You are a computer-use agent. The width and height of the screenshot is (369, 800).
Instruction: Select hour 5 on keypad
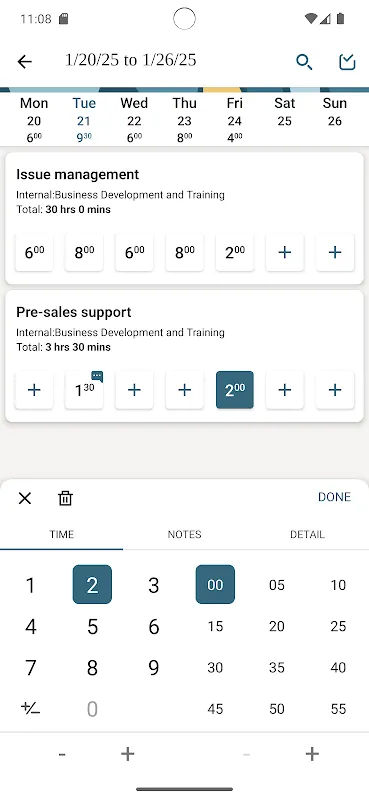(92, 626)
